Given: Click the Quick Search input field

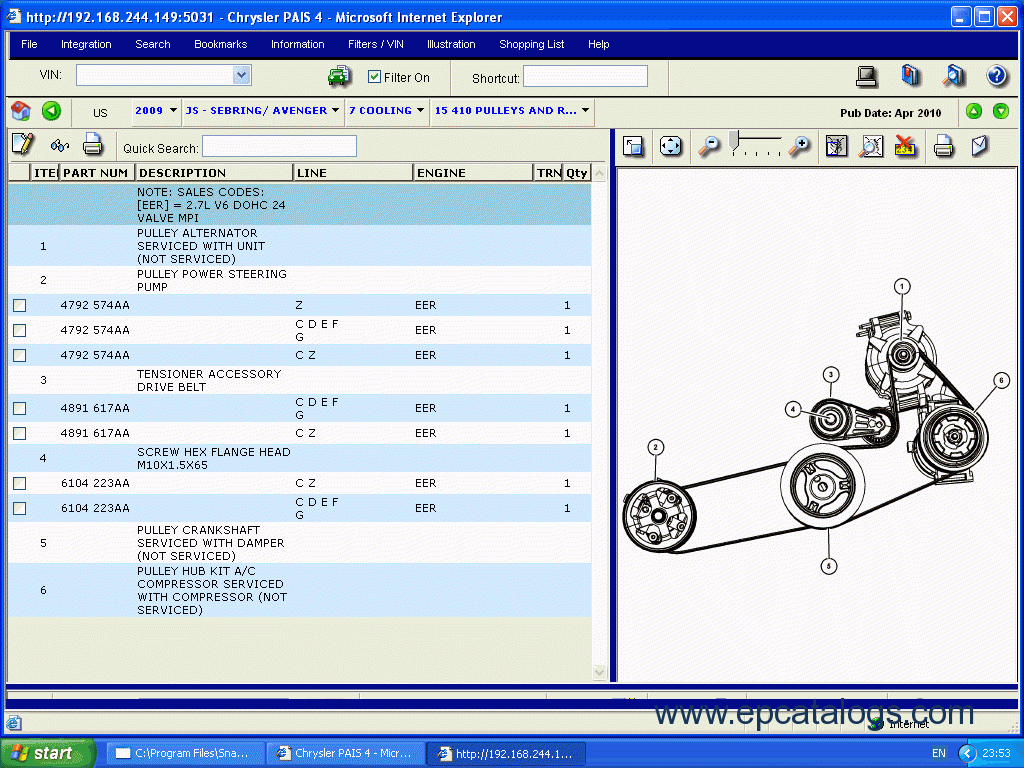Looking at the screenshot, I should (x=280, y=146).
